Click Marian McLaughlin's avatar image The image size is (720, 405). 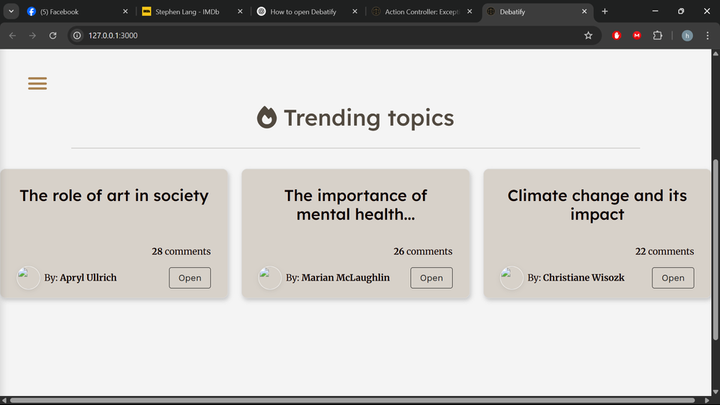tap(269, 277)
